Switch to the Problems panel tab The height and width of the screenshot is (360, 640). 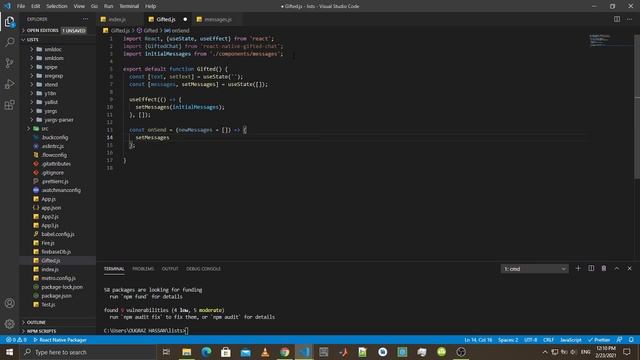point(143,269)
